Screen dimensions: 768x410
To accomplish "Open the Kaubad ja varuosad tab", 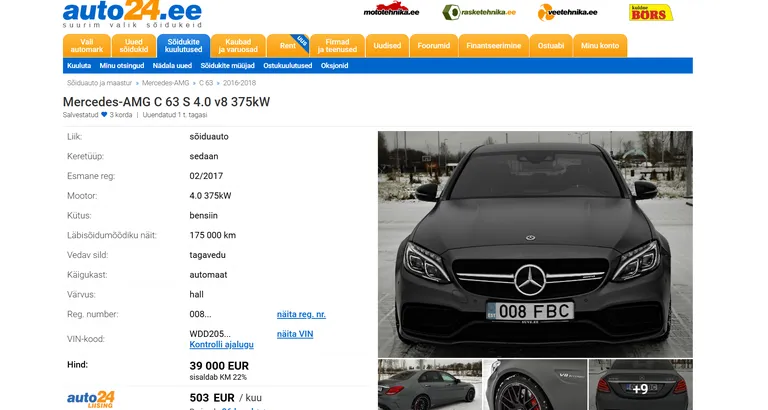I will point(238,46).
